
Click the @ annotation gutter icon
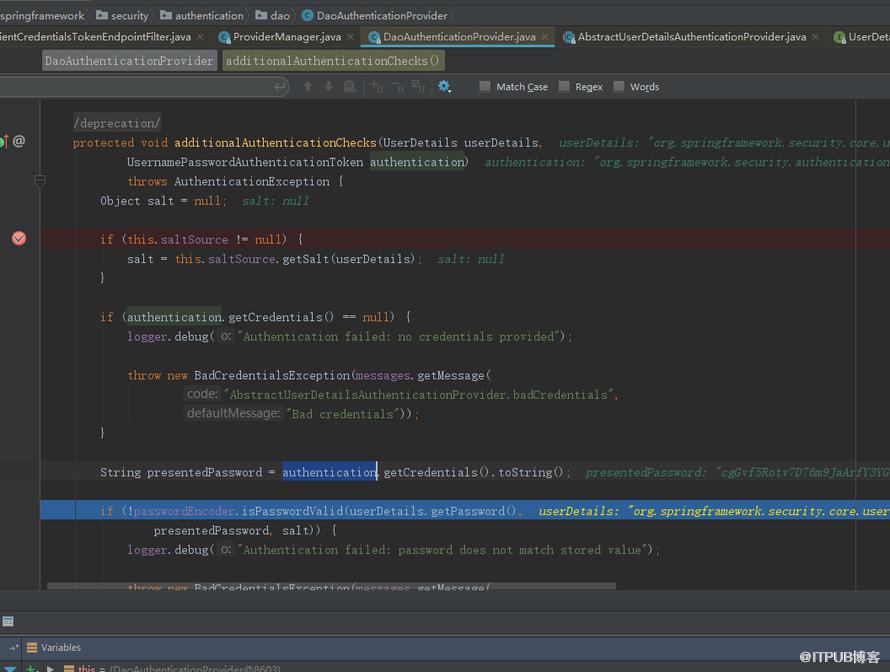coord(19,141)
